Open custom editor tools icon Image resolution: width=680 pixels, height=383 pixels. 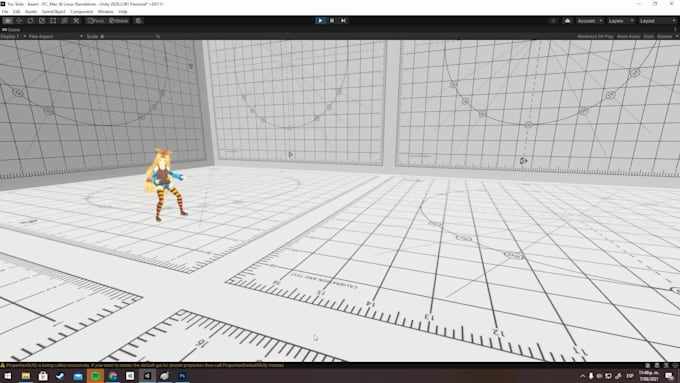point(76,21)
